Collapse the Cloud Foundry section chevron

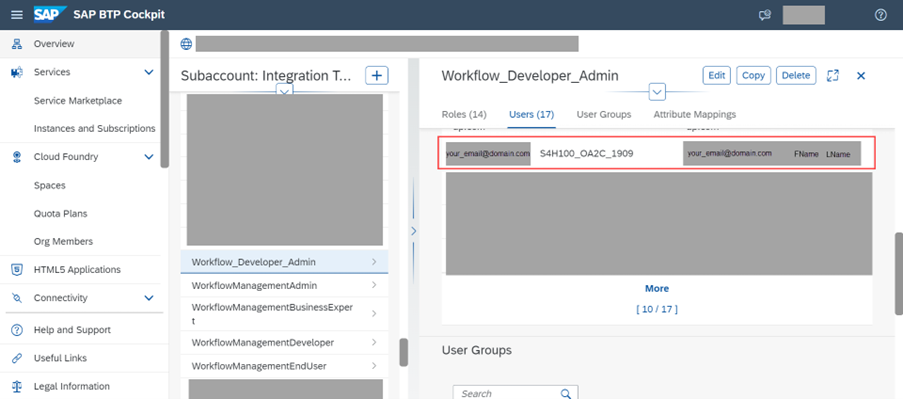pyautogui.click(x=149, y=157)
